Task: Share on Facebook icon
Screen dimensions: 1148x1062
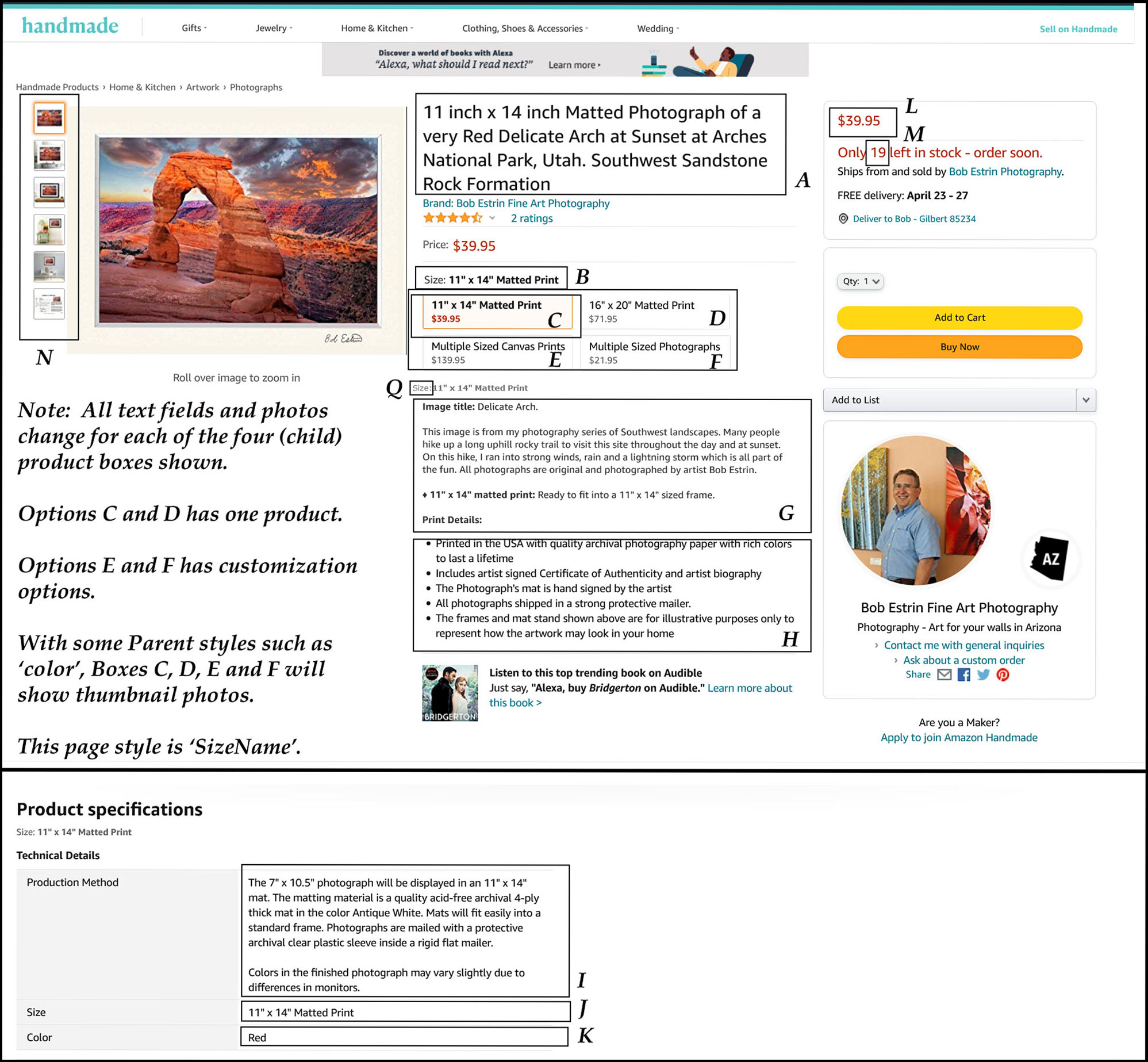Action: (964, 674)
